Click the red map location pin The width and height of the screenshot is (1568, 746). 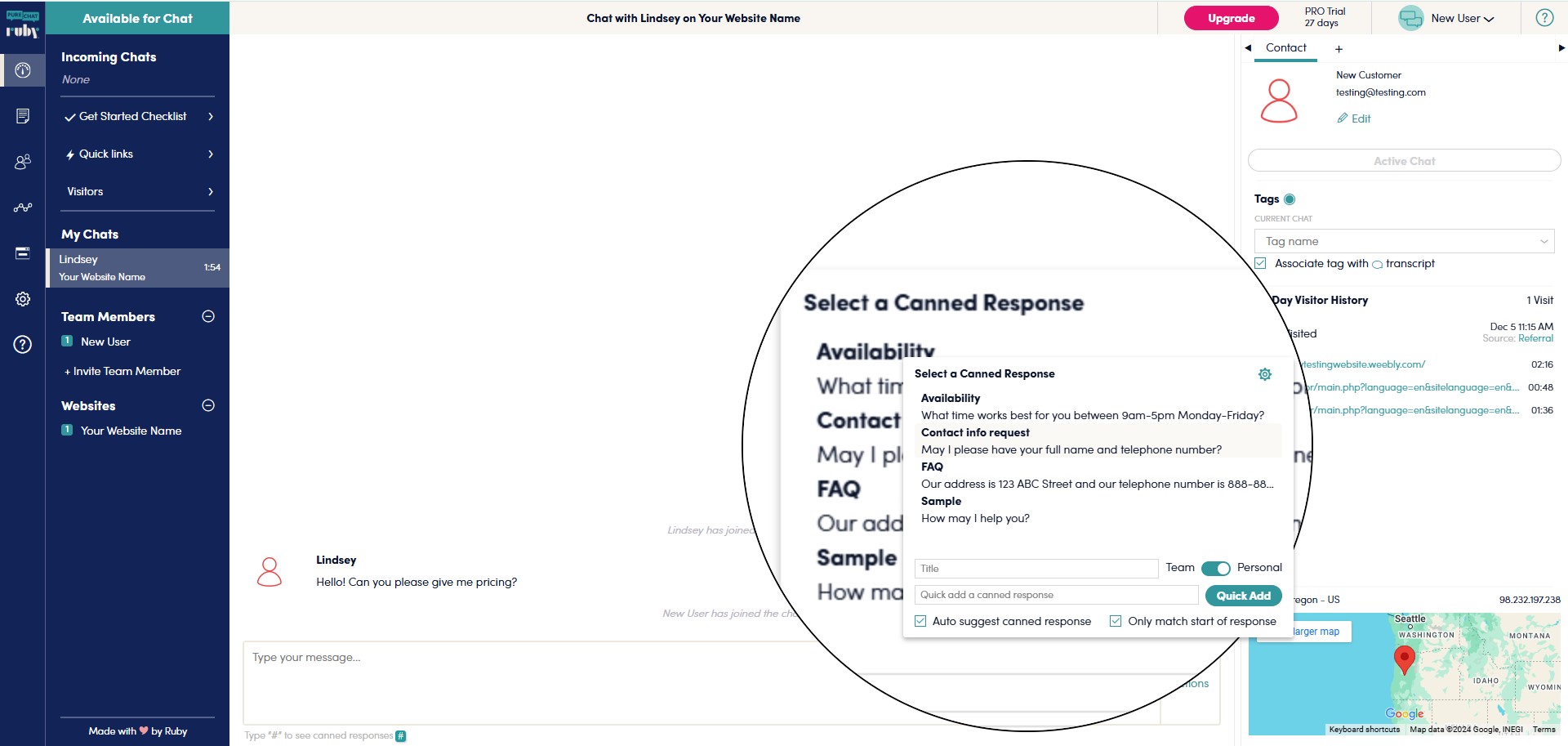(x=1404, y=659)
